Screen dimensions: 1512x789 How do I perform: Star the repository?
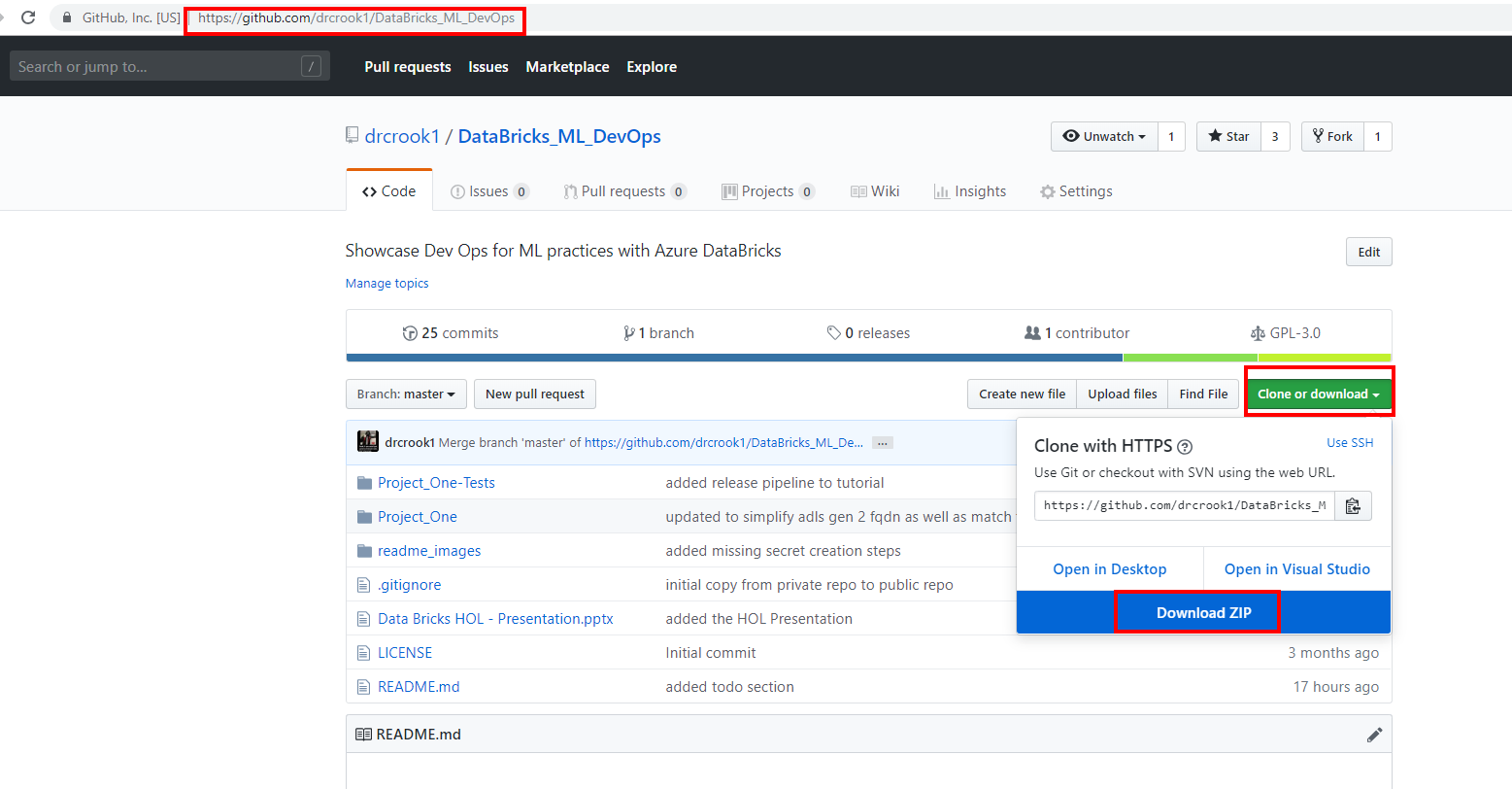coord(1228,136)
